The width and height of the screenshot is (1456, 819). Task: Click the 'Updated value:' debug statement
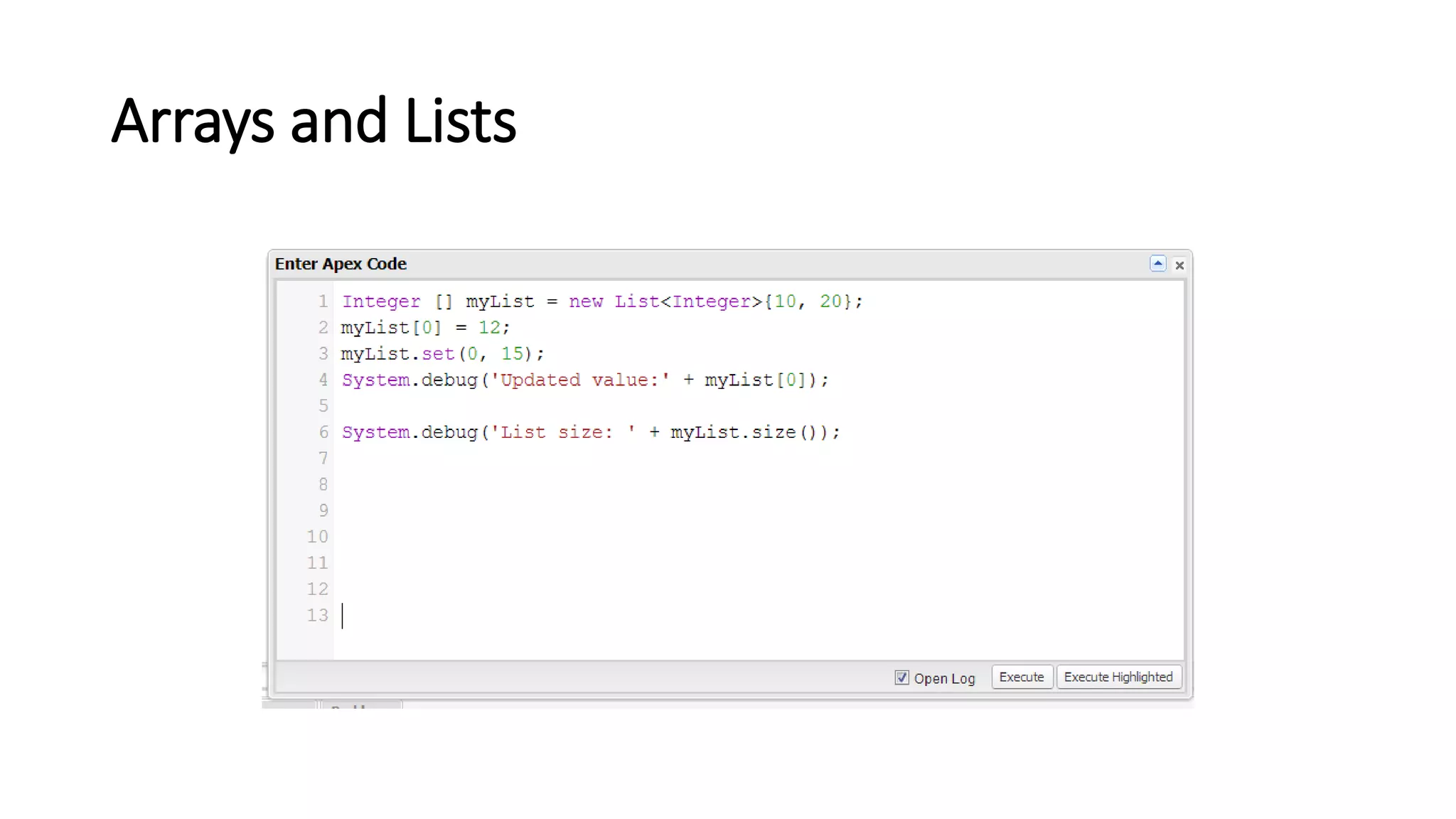585,380
